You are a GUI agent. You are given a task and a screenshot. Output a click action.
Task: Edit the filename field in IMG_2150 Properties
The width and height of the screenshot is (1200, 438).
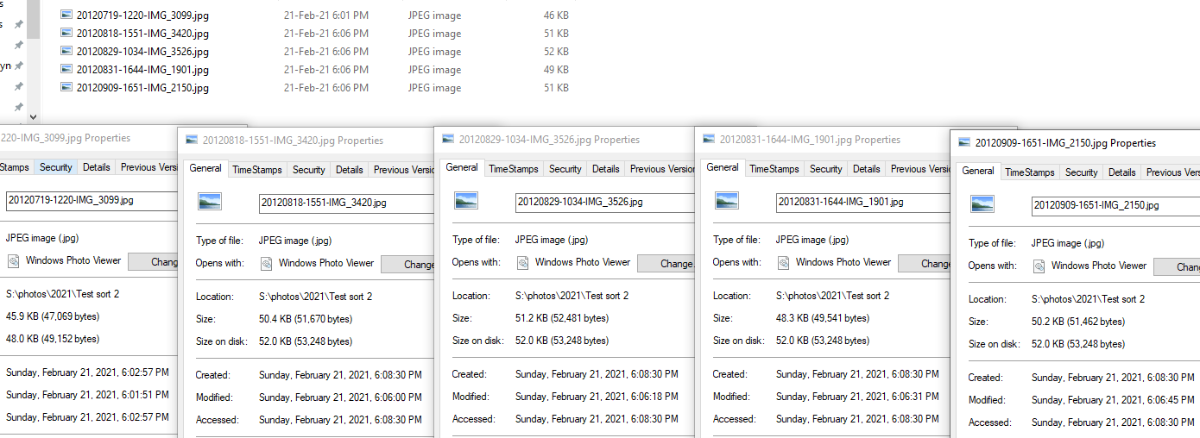click(1116, 205)
